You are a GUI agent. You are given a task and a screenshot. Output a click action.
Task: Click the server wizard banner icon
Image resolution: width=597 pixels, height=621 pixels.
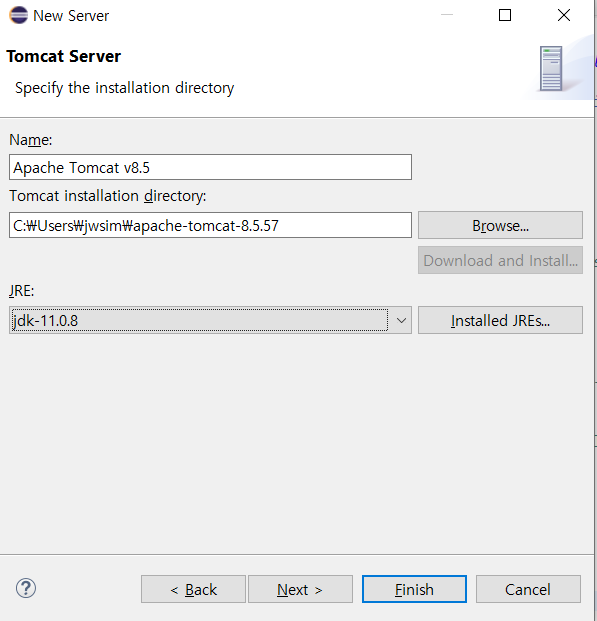click(x=551, y=69)
